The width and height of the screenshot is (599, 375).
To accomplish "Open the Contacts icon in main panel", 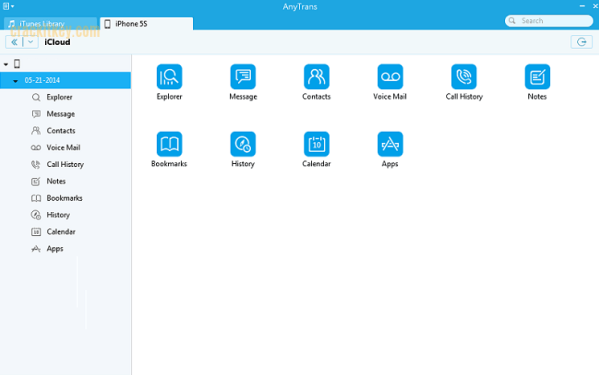I will click(316, 77).
